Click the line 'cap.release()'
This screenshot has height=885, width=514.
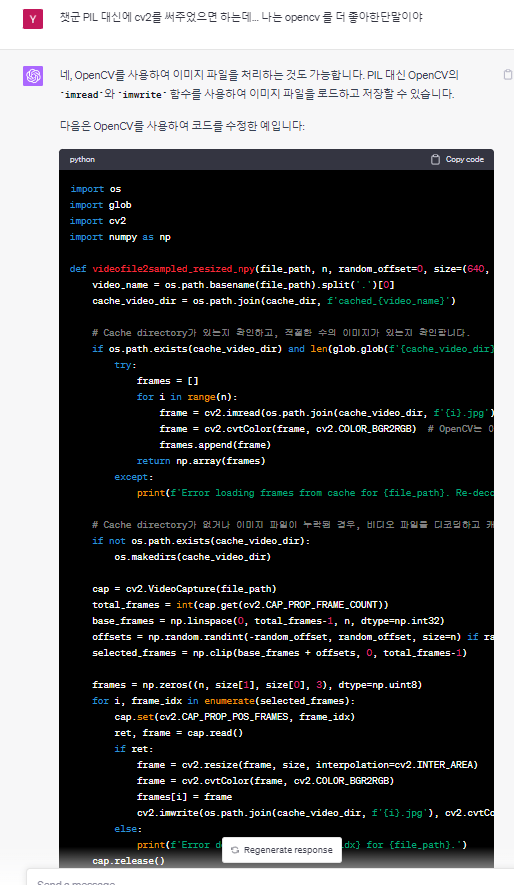[x=128, y=861]
